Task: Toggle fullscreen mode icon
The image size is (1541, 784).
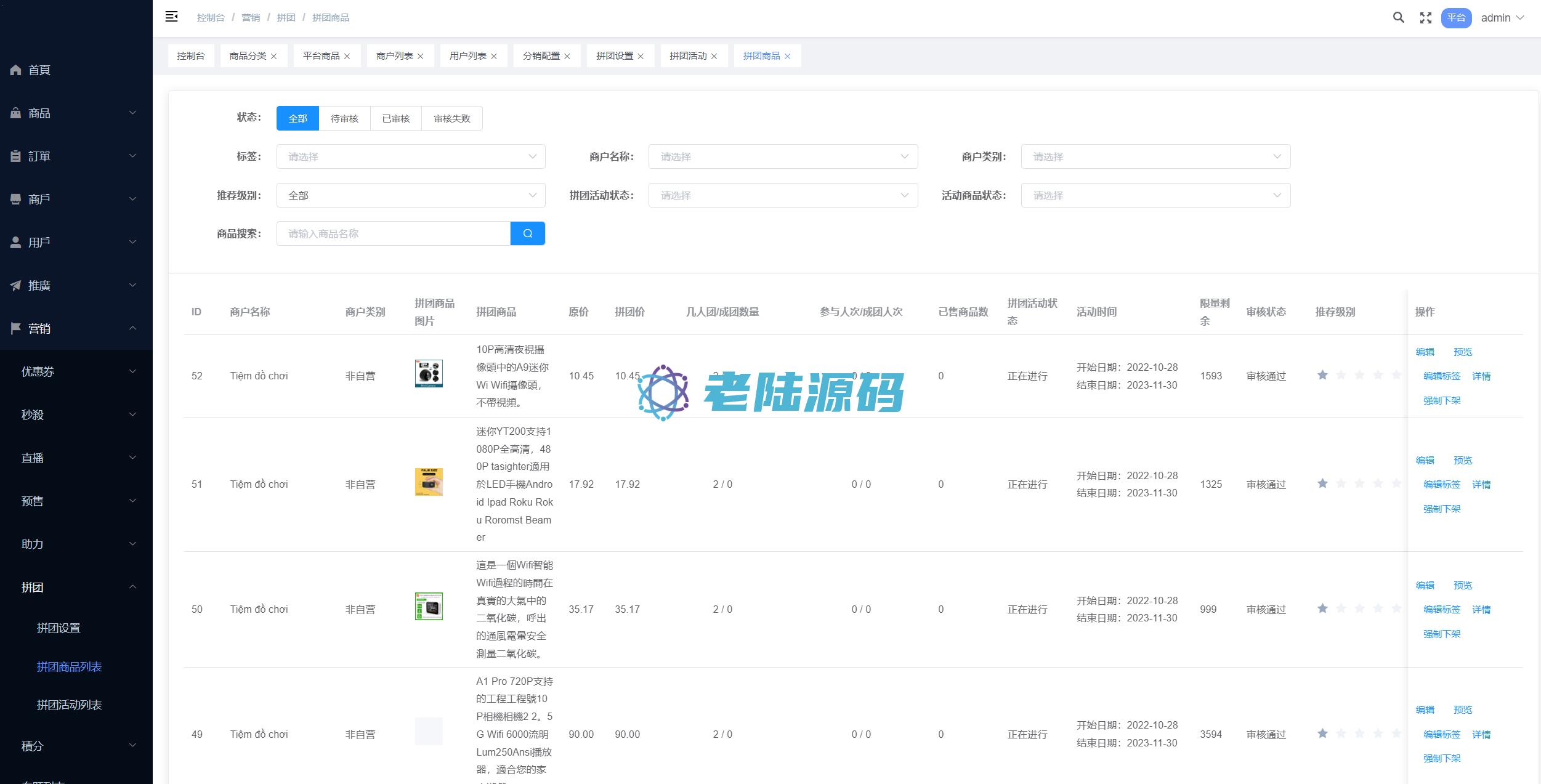Action: (1425, 18)
